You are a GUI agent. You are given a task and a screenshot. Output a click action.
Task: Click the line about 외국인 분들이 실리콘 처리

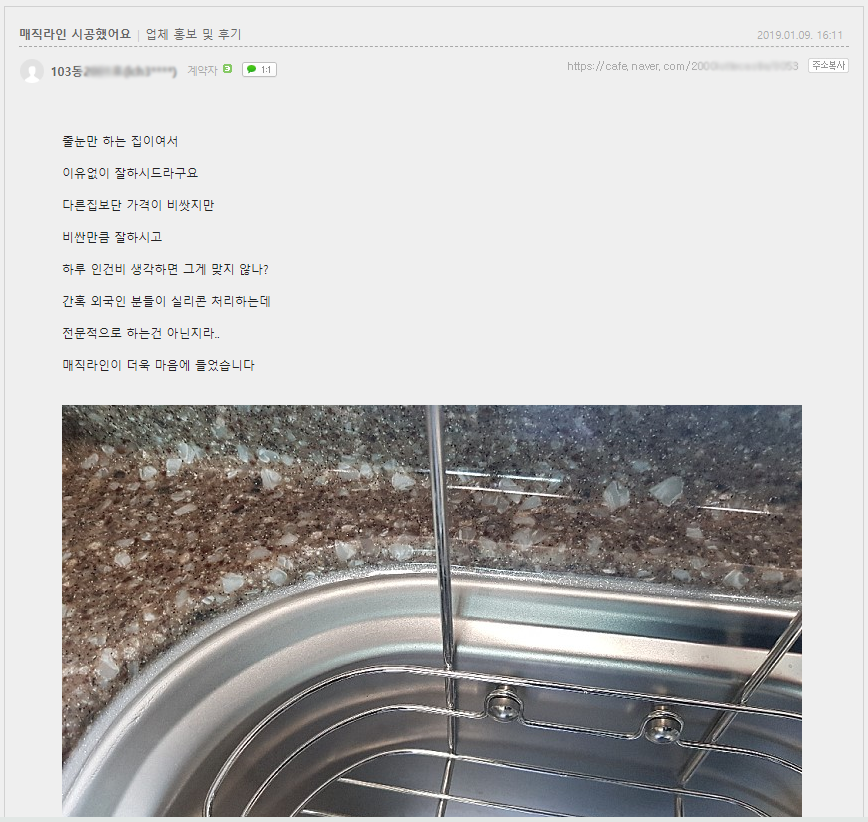tap(167, 302)
